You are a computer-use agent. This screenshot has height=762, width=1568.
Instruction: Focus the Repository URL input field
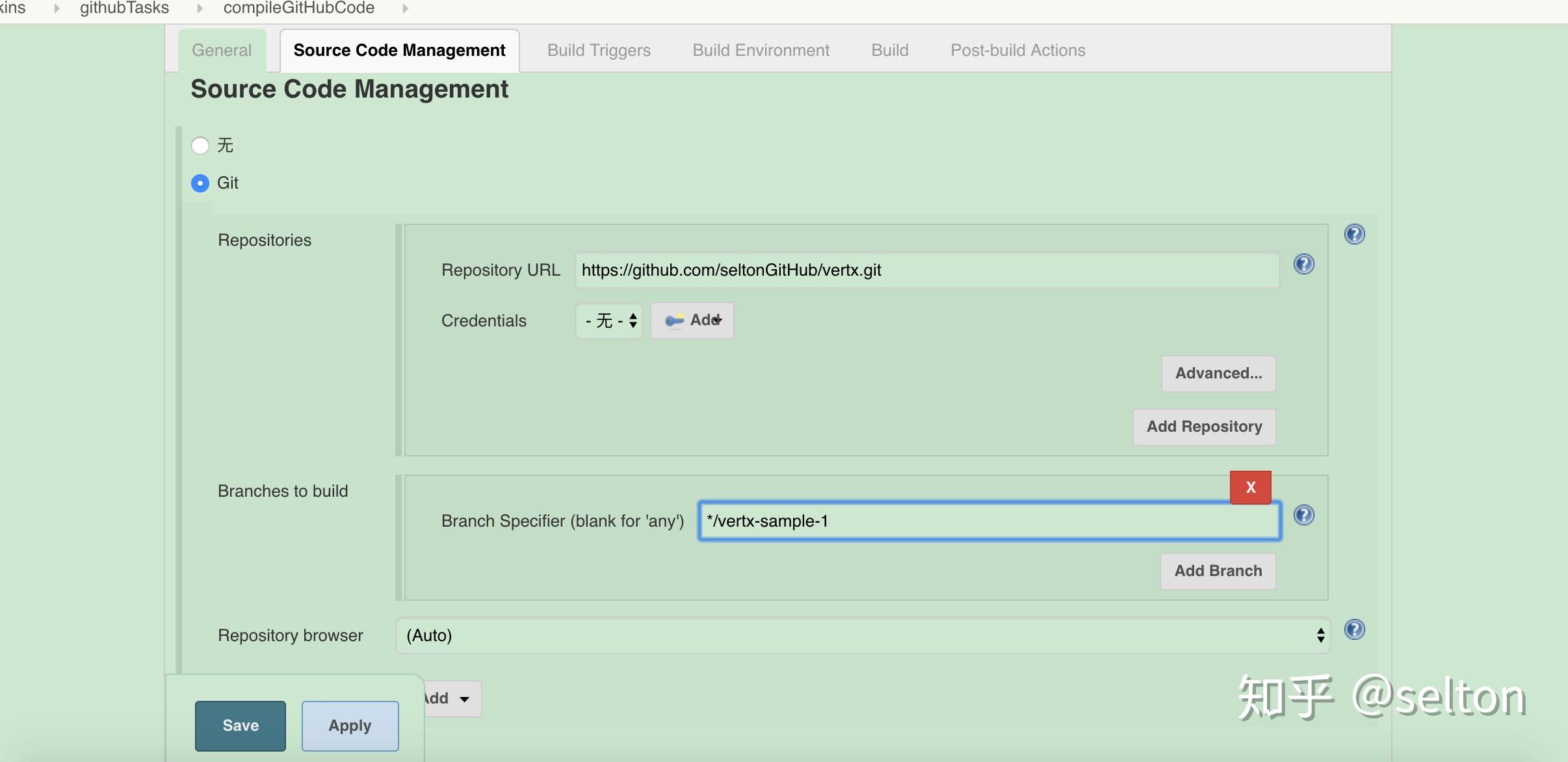point(926,270)
